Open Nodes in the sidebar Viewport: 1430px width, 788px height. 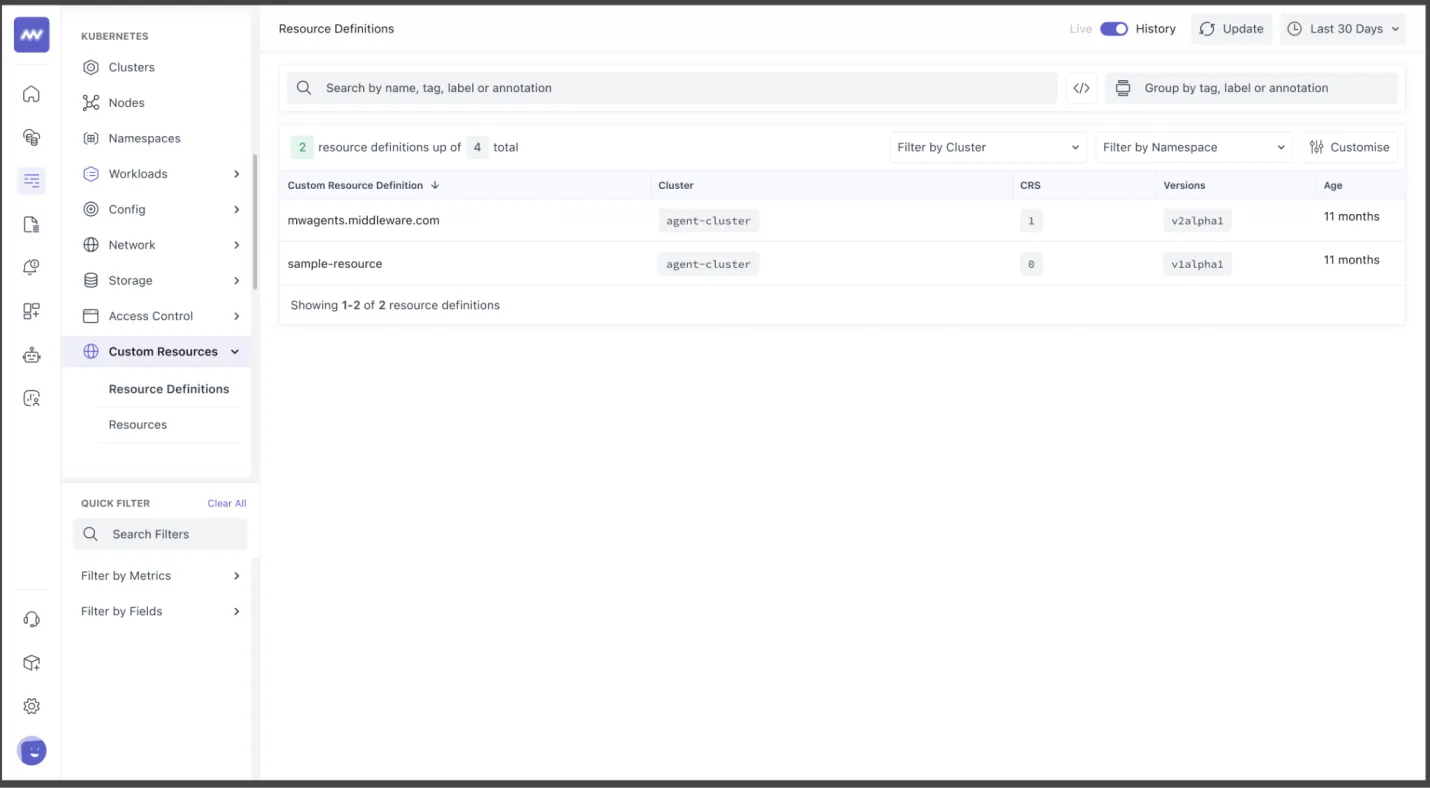(x=126, y=103)
